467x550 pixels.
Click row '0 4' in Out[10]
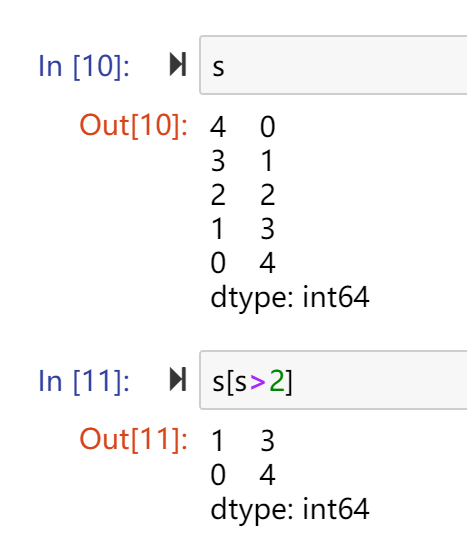coord(243,263)
